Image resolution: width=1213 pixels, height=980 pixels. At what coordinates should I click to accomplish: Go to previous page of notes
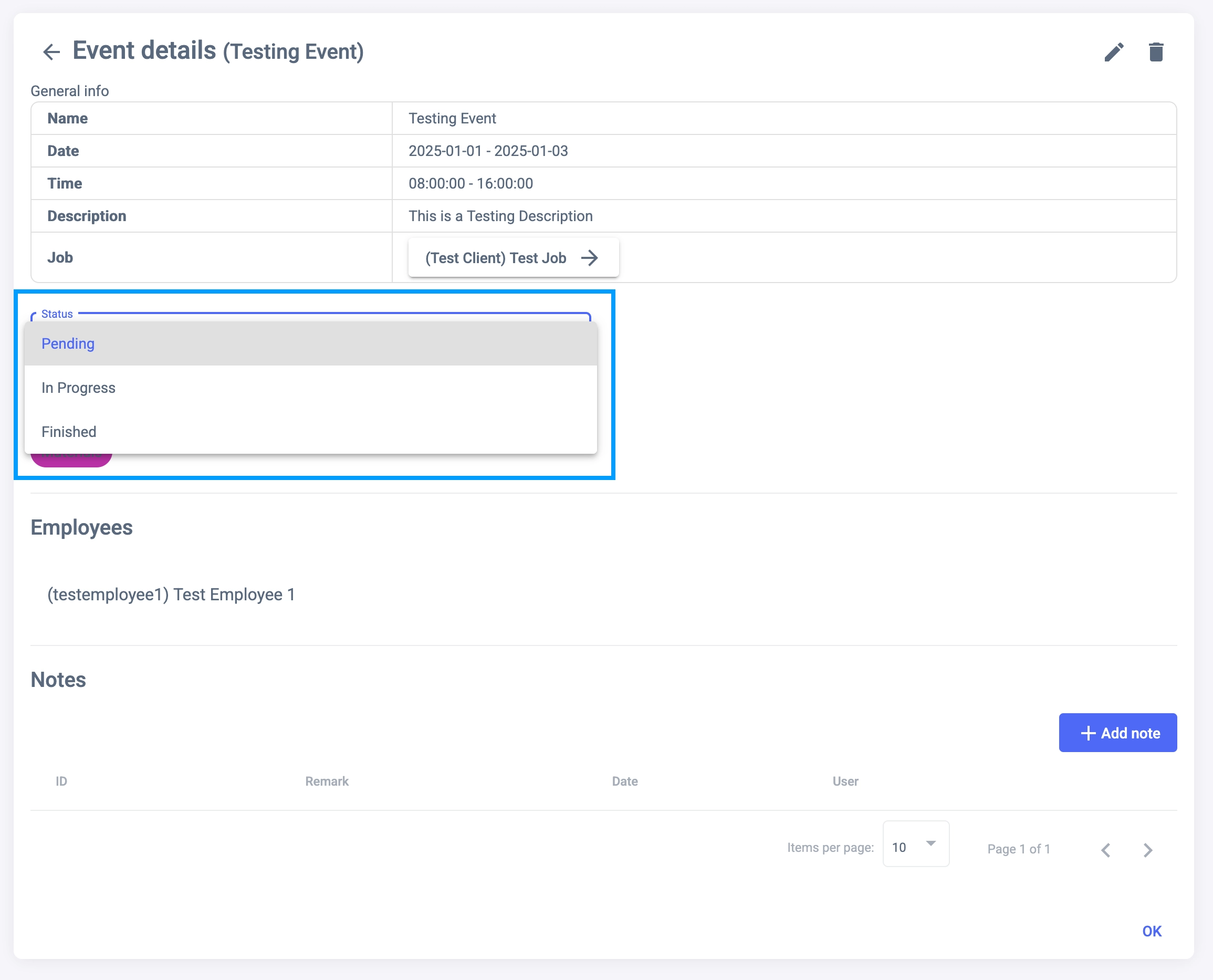click(1106, 850)
